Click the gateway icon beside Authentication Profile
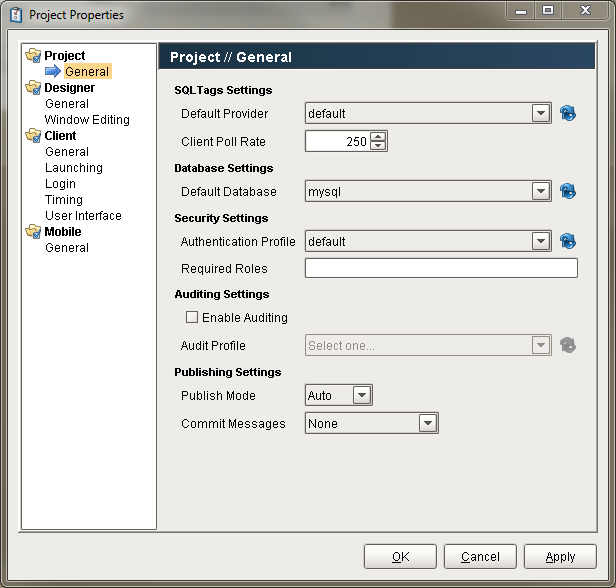The width and height of the screenshot is (616, 588). coord(568,241)
